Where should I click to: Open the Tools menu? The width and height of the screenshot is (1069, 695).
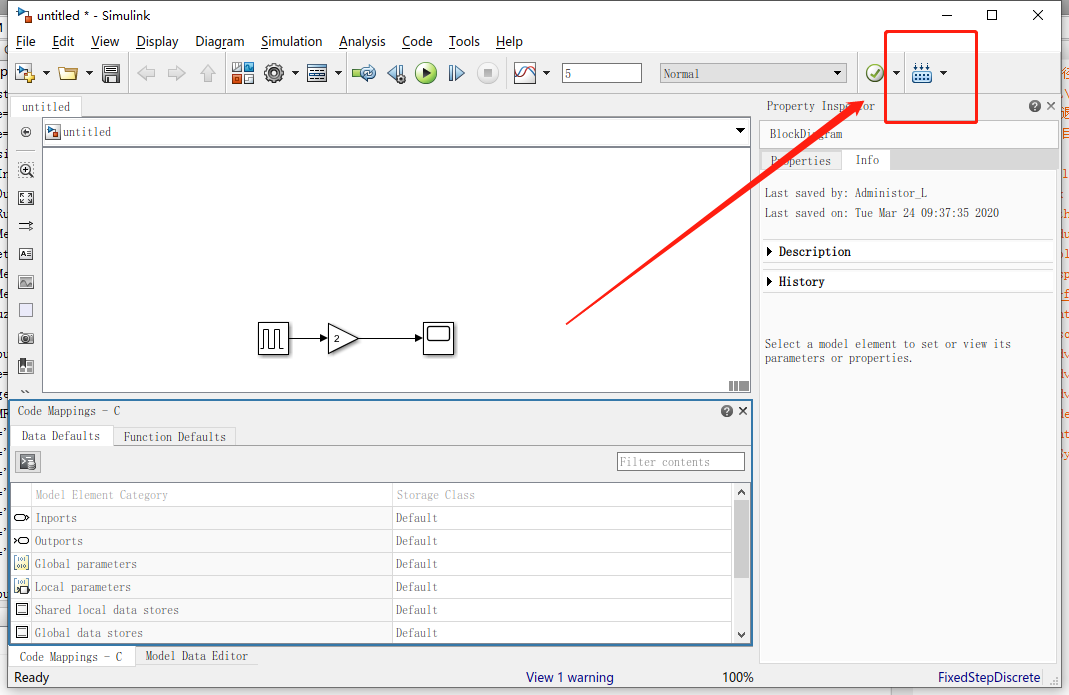click(464, 42)
